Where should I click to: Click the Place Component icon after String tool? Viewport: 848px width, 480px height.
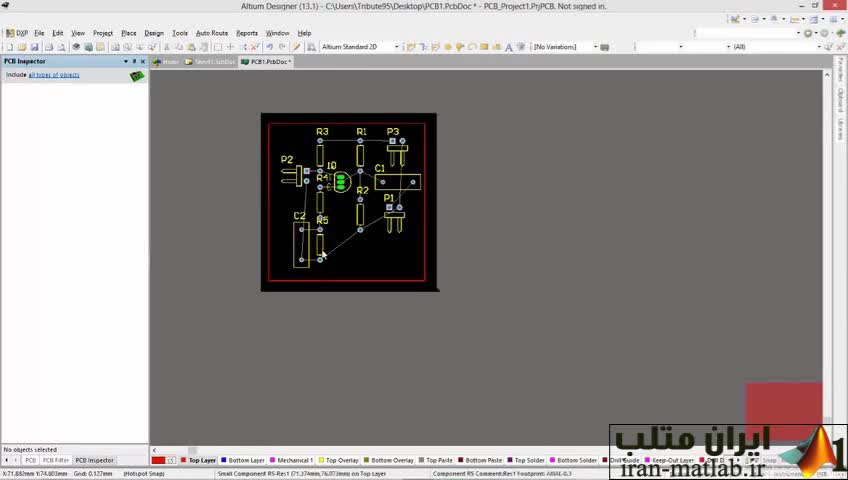click(x=521, y=47)
